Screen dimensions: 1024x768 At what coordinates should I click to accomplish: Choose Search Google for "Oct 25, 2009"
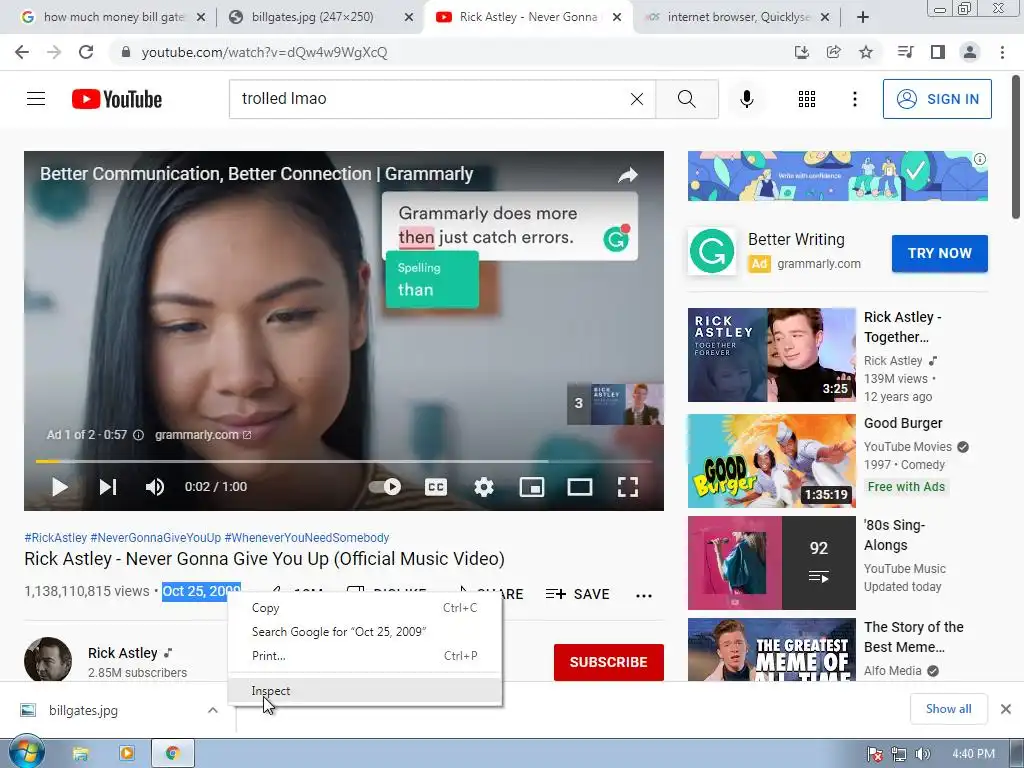click(x=365, y=632)
